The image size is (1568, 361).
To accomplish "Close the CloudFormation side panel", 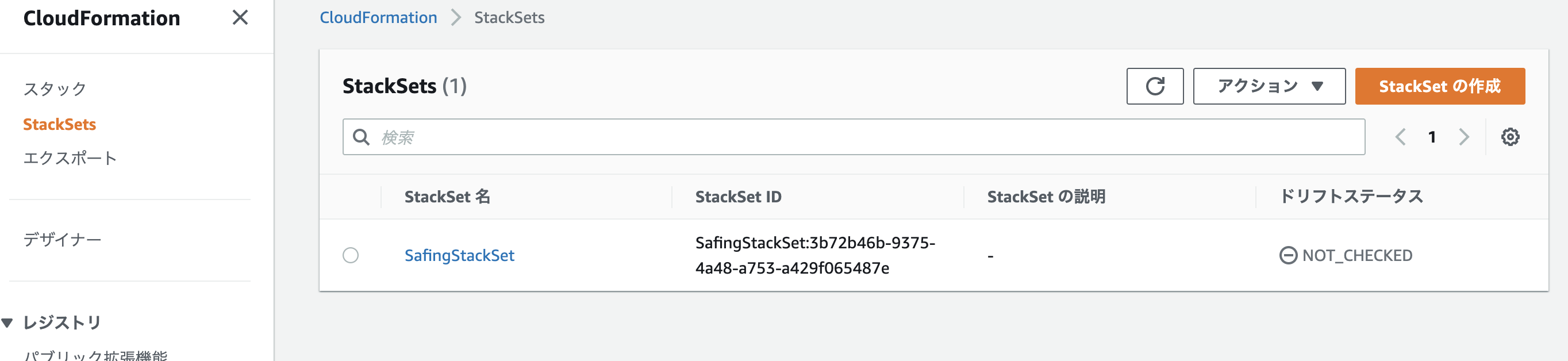I will tap(240, 18).
